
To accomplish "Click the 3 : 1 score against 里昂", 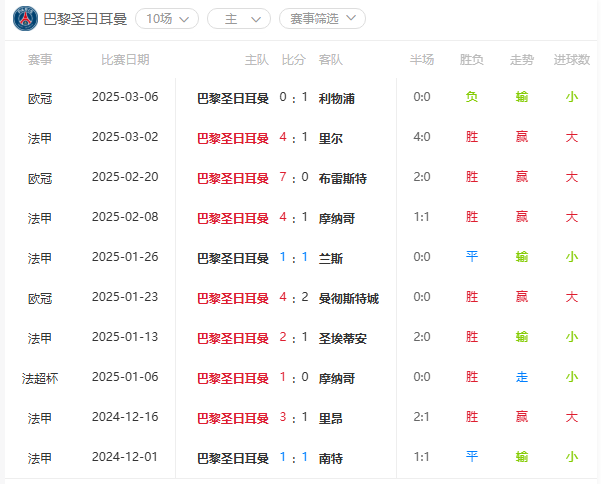I will click(294, 417).
